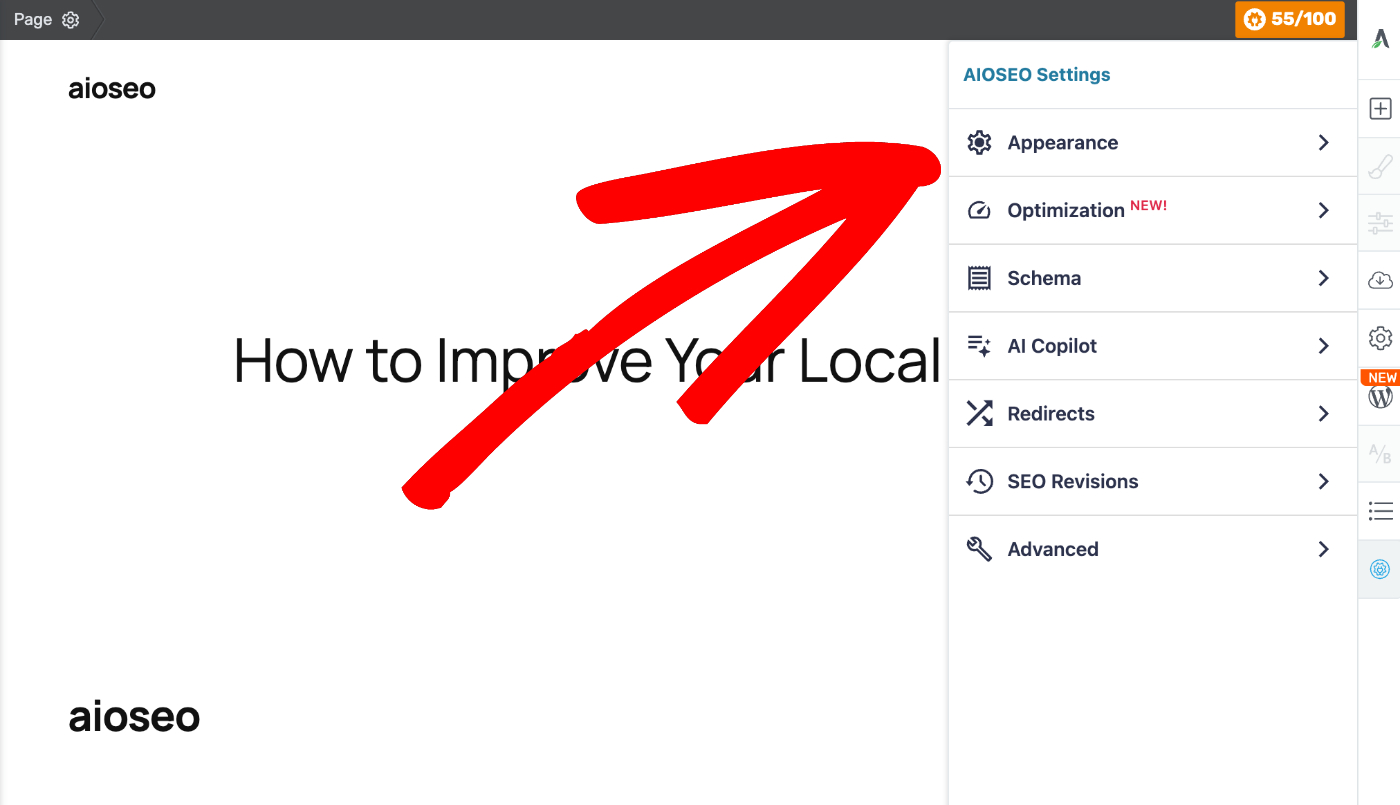The height and width of the screenshot is (805, 1400).
Task: Open the Optimization settings label
Action: coord(1066,211)
